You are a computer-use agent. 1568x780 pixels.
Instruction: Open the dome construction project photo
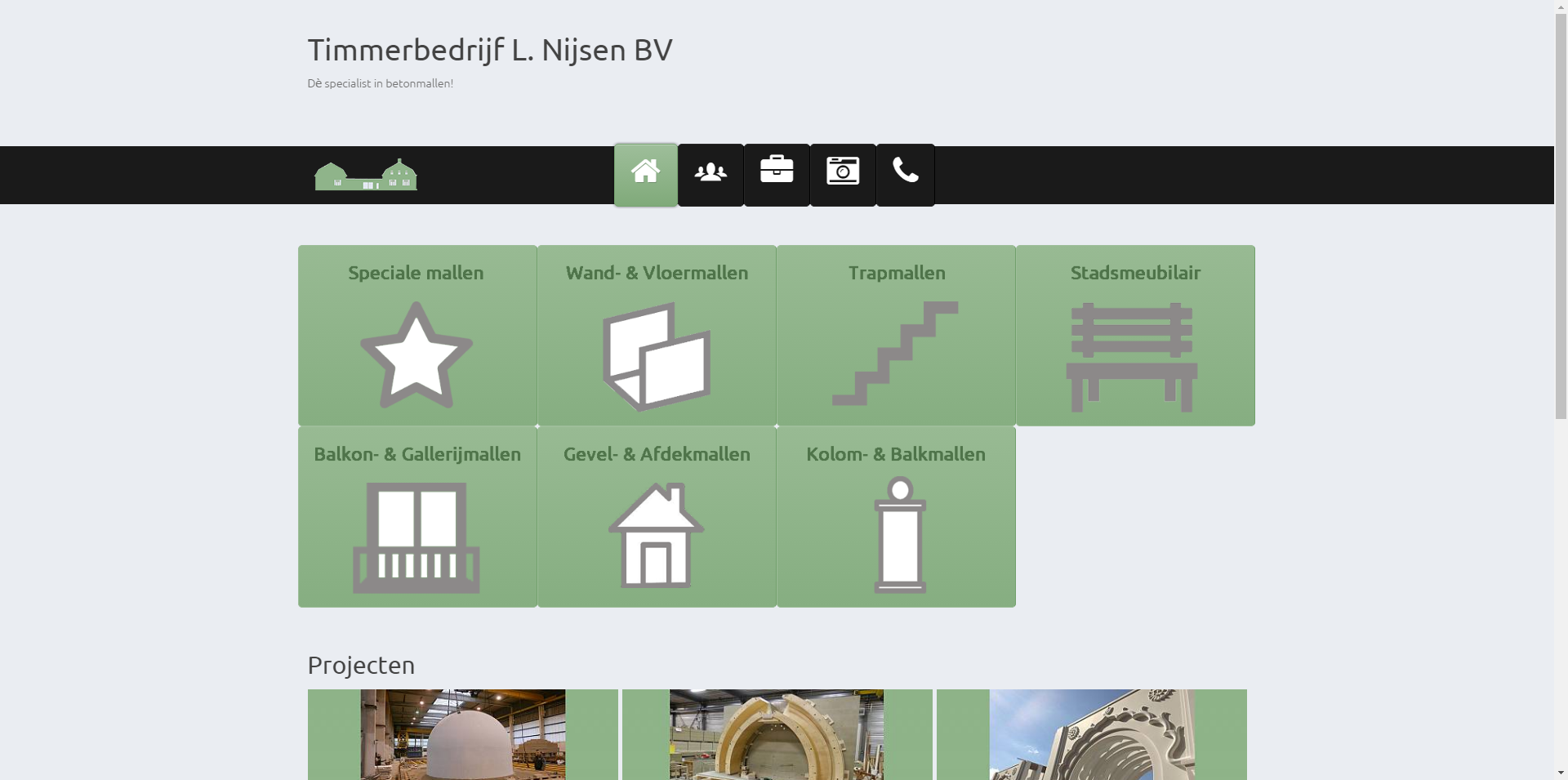[463, 734]
